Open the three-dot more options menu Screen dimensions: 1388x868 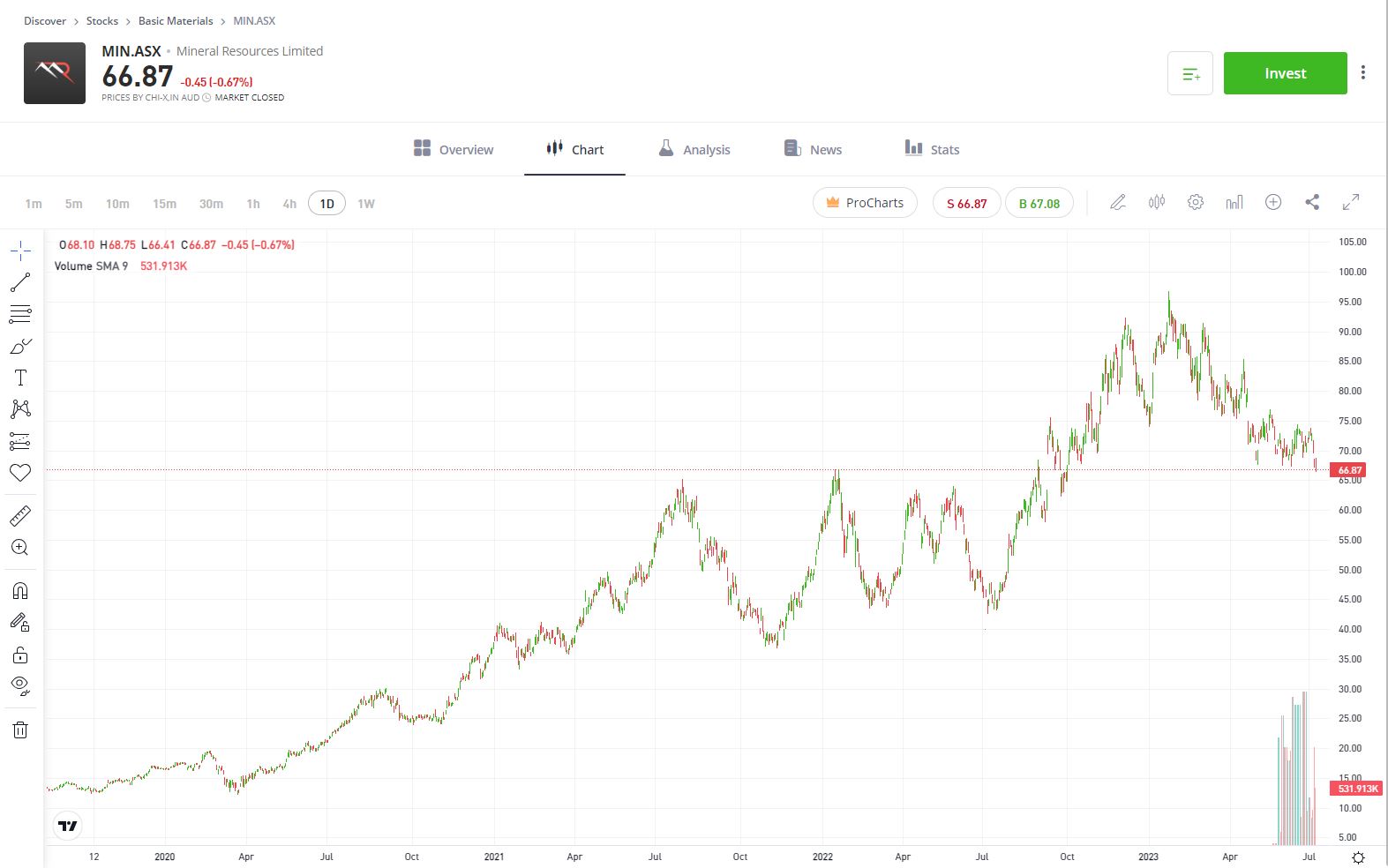click(x=1363, y=72)
